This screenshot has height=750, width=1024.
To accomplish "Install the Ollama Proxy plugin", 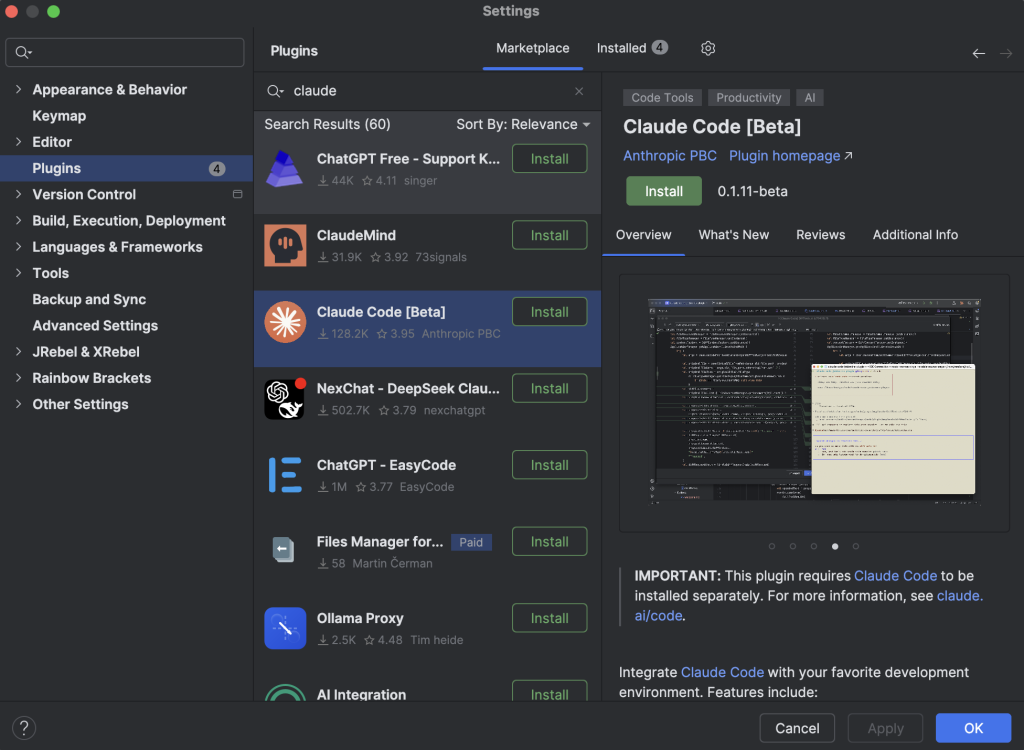I will click(x=549, y=617).
